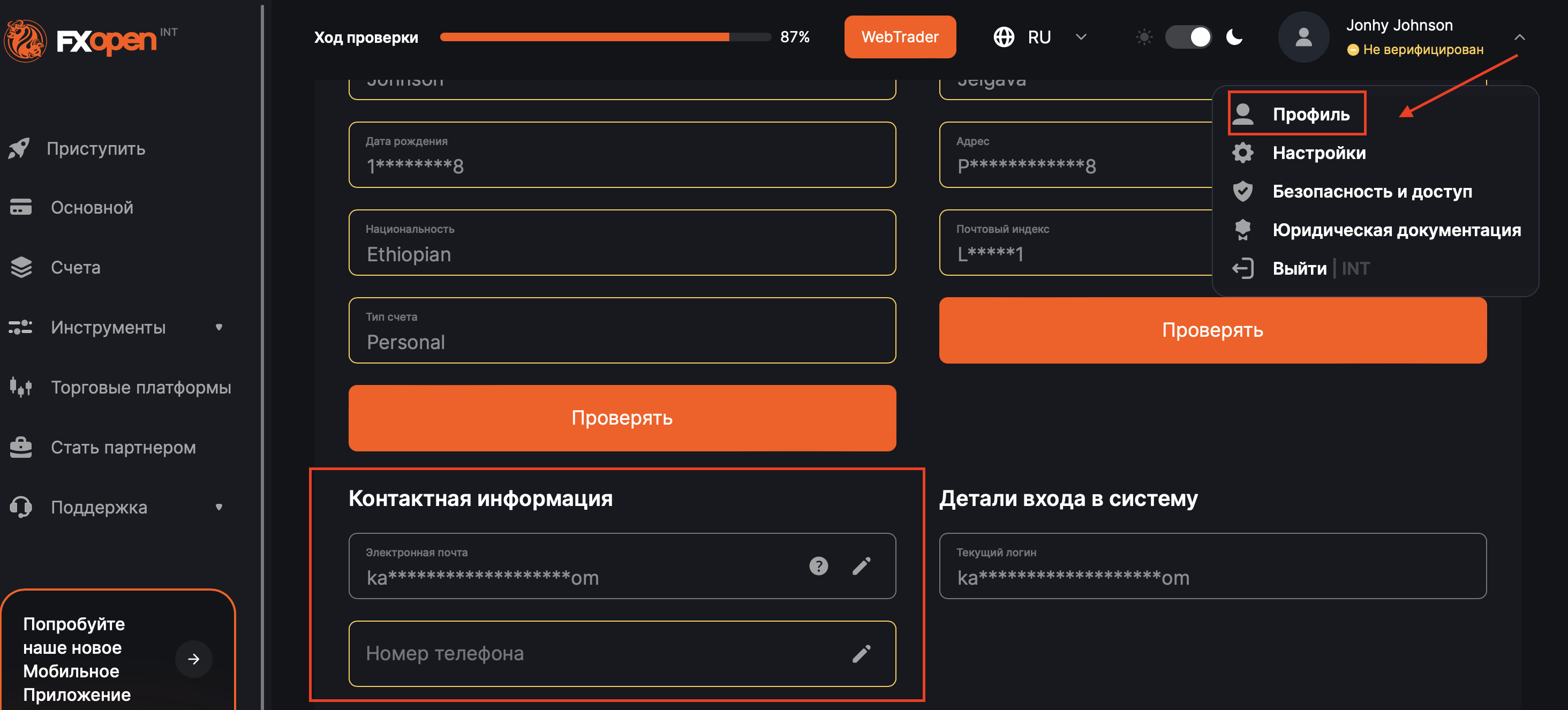Click the email help question mark icon
This screenshot has height=710, width=1568.
tap(818, 566)
